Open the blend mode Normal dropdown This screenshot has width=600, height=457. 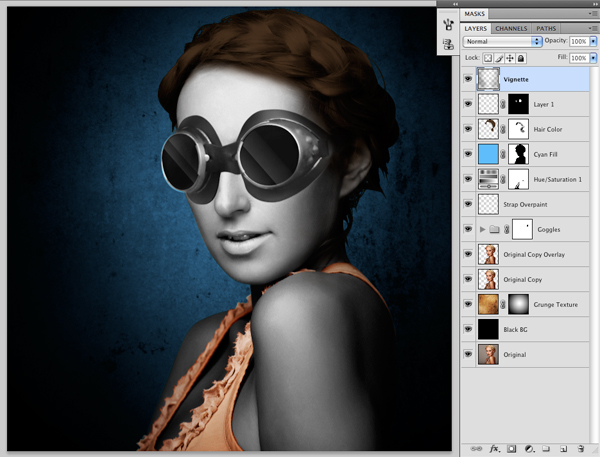pyautogui.click(x=502, y=41)
